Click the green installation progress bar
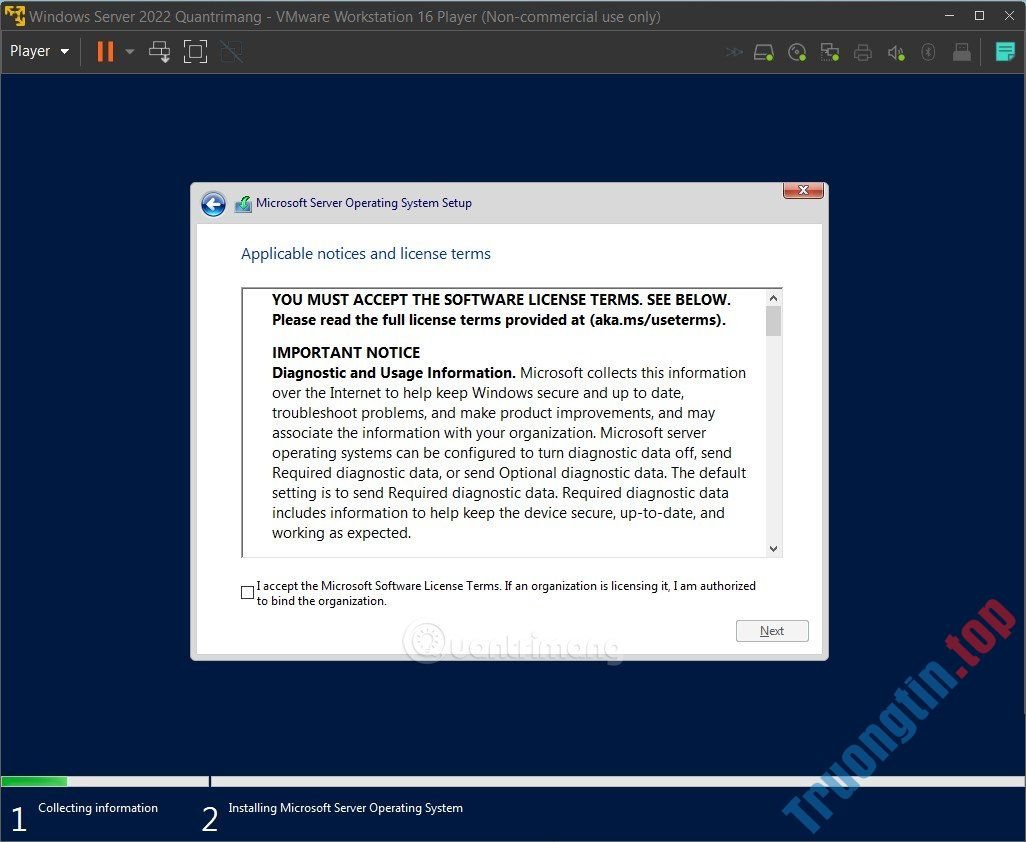Image resolution: width=1026 pixels, height=842 pixels. pos(34,781)
